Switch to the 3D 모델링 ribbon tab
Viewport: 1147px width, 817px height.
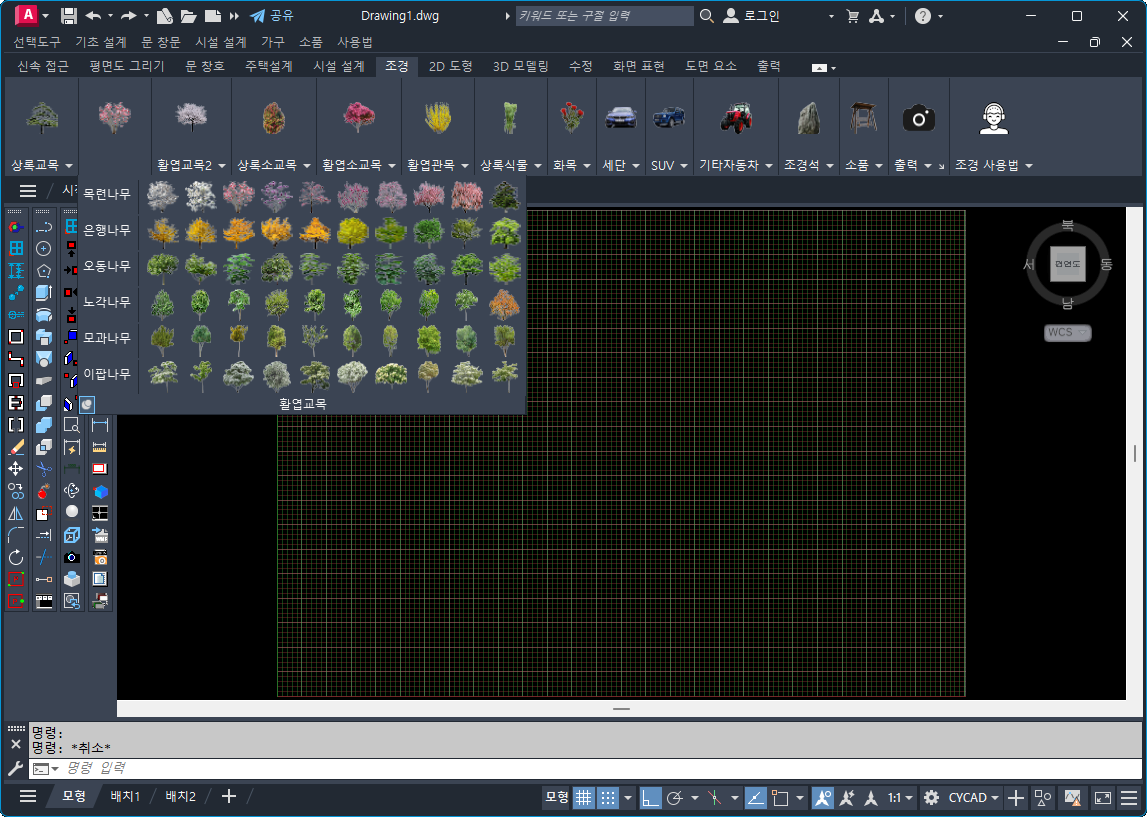520,66
